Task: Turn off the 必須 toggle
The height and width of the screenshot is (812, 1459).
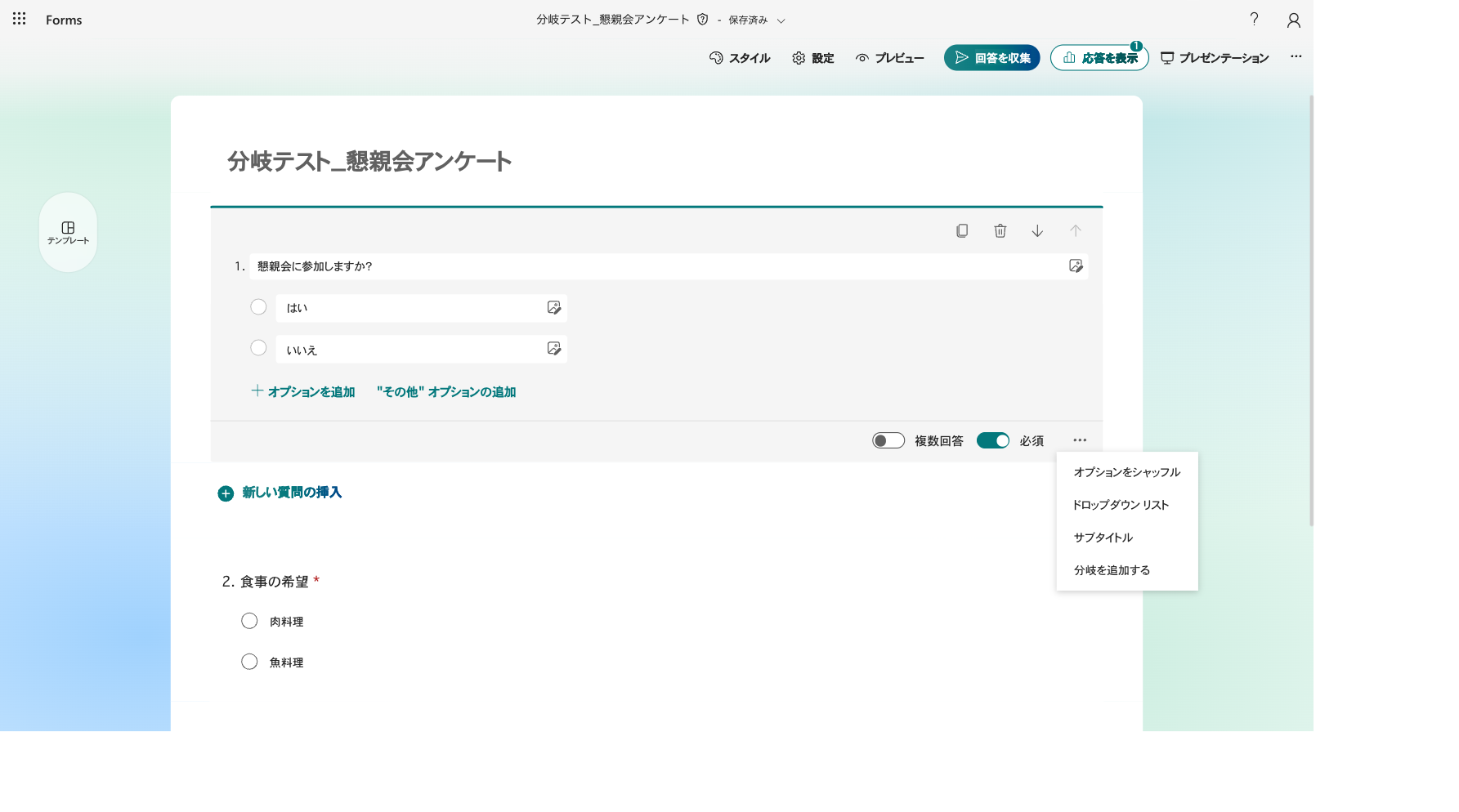Action: (x=993, y=440)
